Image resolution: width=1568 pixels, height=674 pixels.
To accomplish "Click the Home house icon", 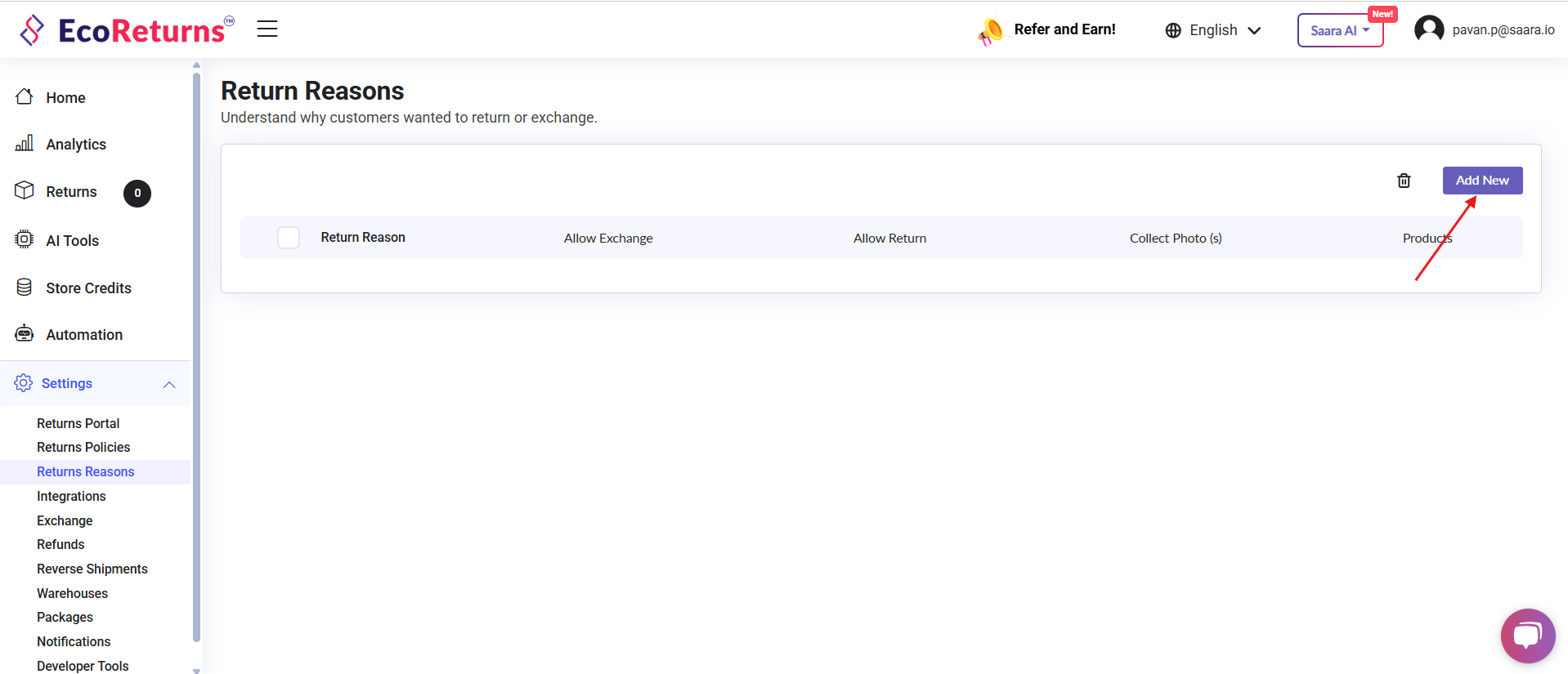I will 25,97.
